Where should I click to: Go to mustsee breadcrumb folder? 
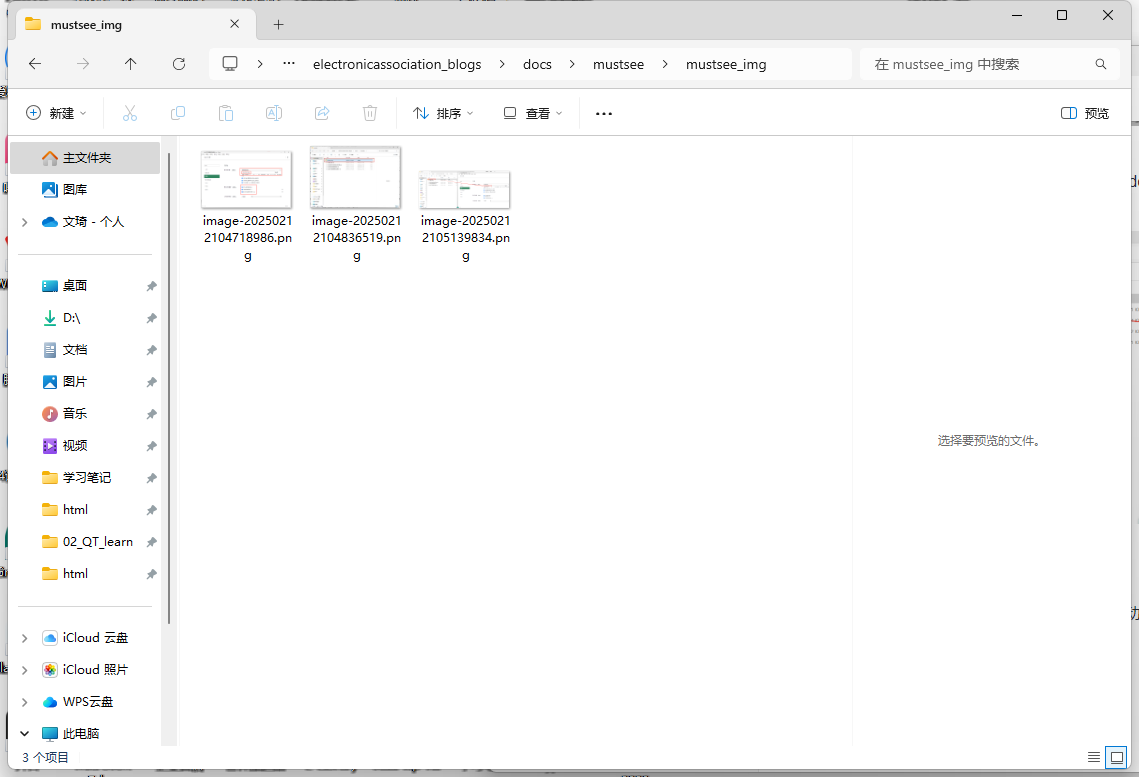coord(618,64)
